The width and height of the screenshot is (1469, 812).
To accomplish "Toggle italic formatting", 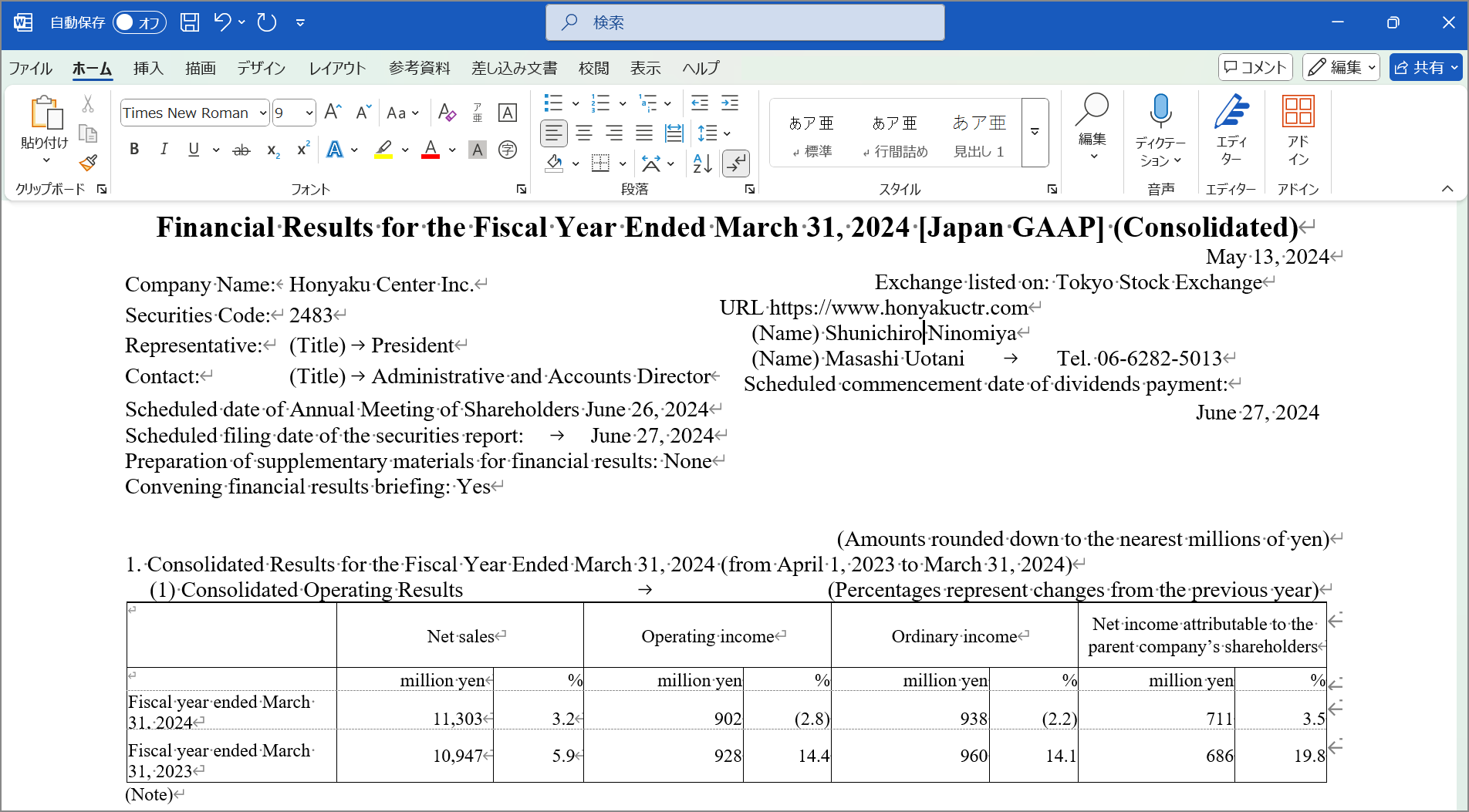I will click(x=164, y=150).
